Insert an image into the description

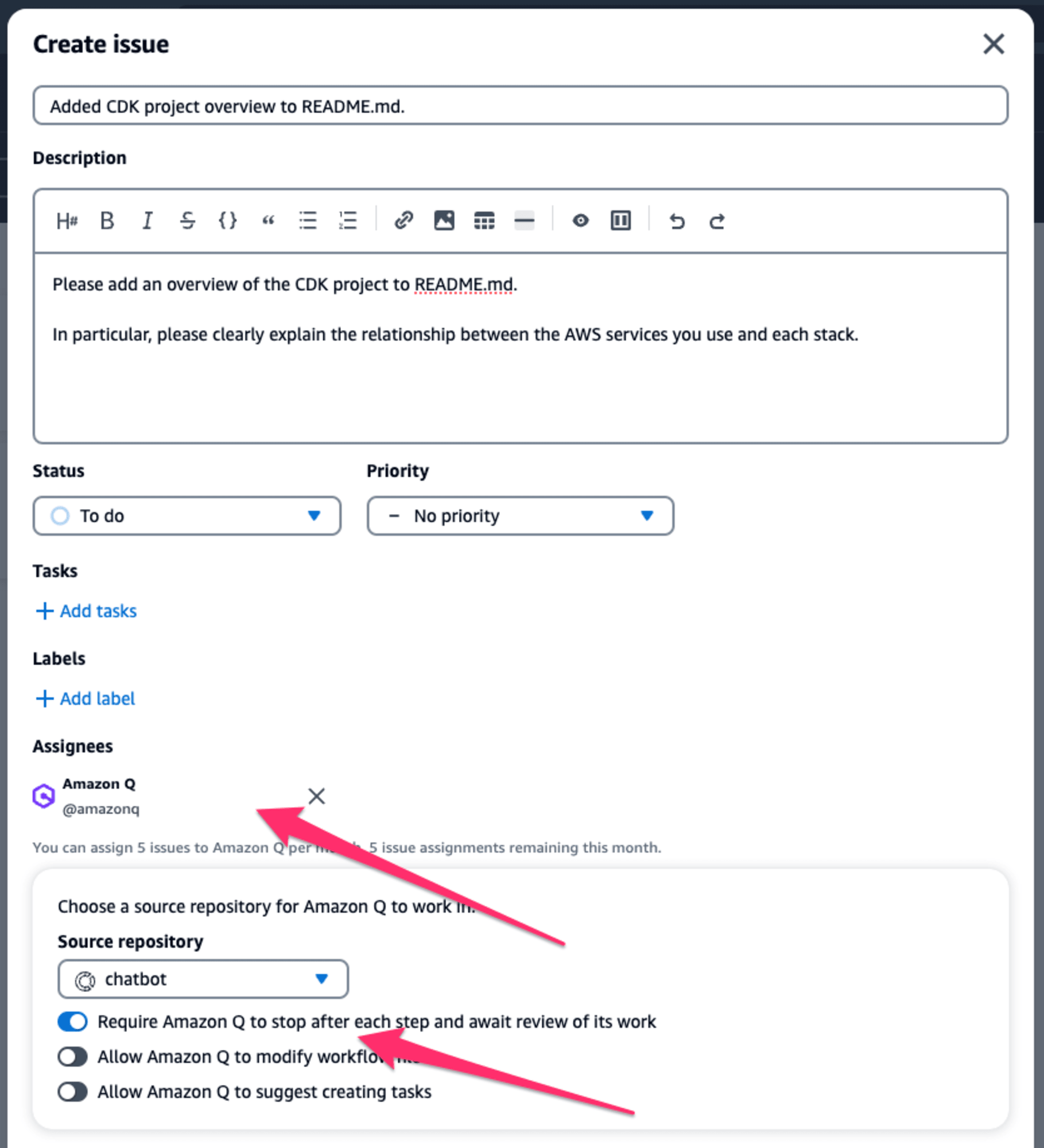tap(444, 220)
